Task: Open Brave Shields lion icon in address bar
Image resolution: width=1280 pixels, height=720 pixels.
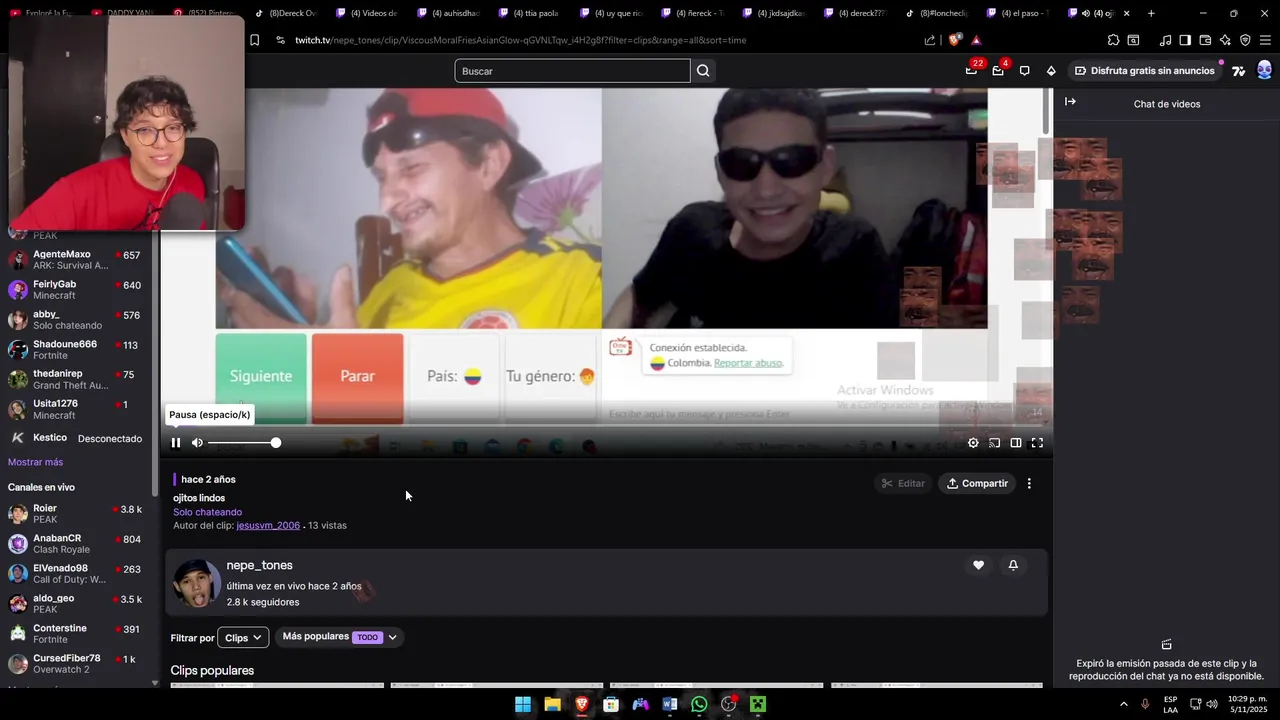Action: [954, 40]
